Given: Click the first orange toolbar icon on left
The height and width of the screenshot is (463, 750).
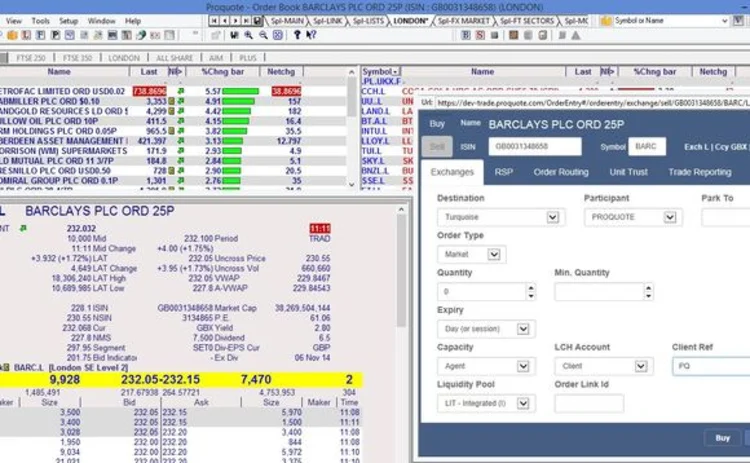Looking at the screenshot, I should click(12, 35).
